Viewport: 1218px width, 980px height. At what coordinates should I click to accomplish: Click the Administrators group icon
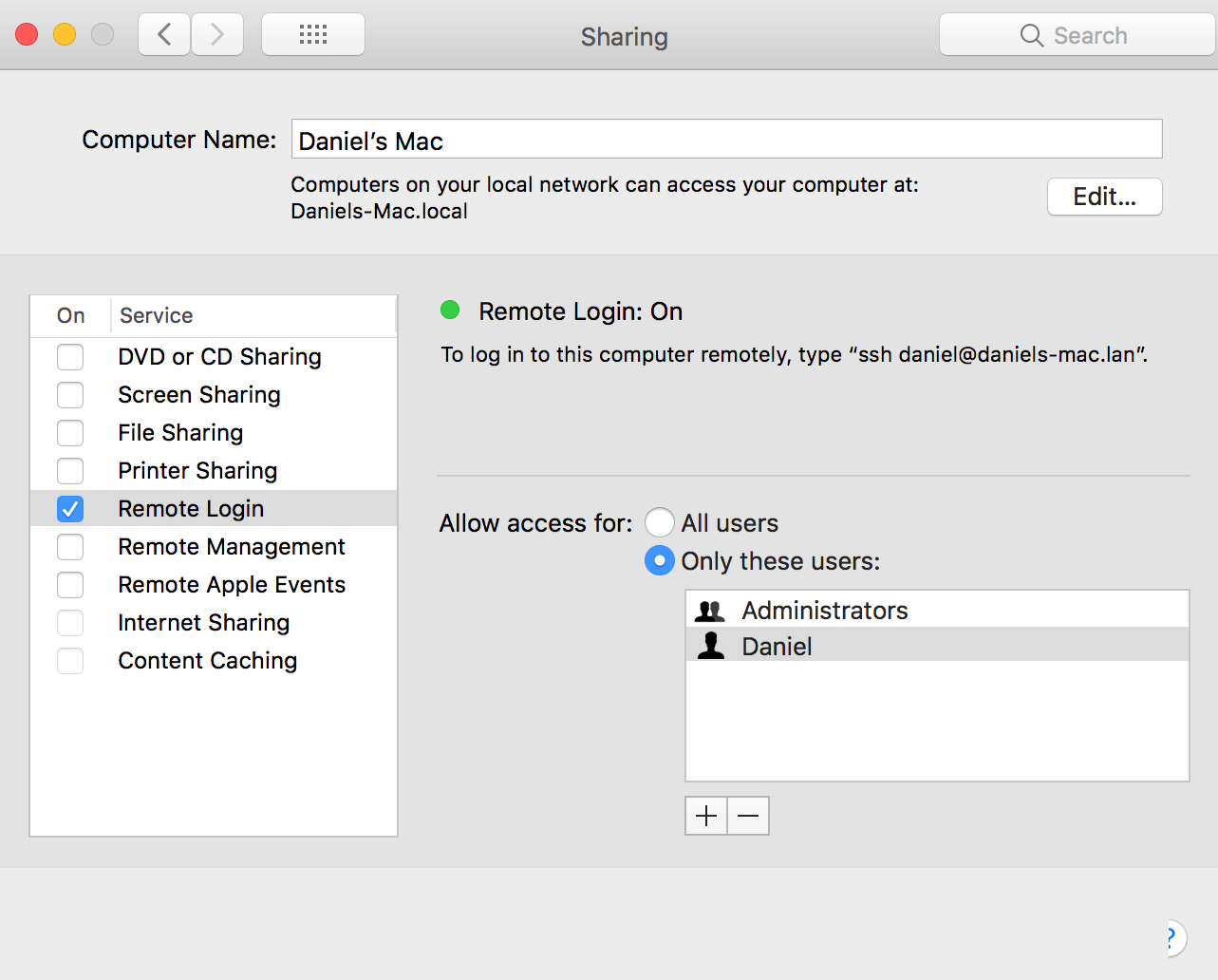tap(710, 611)
